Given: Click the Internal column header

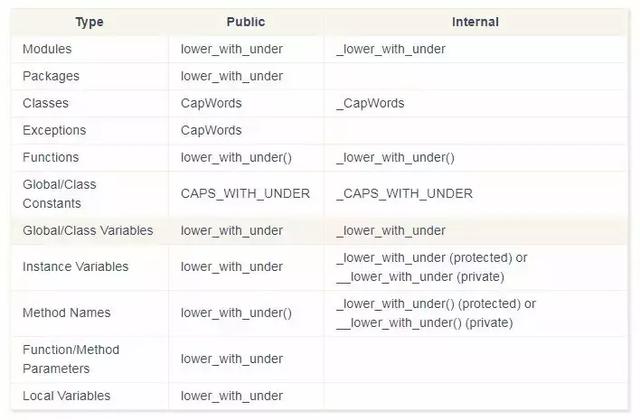Looking at the screenshot, I should tap(475, 22).
